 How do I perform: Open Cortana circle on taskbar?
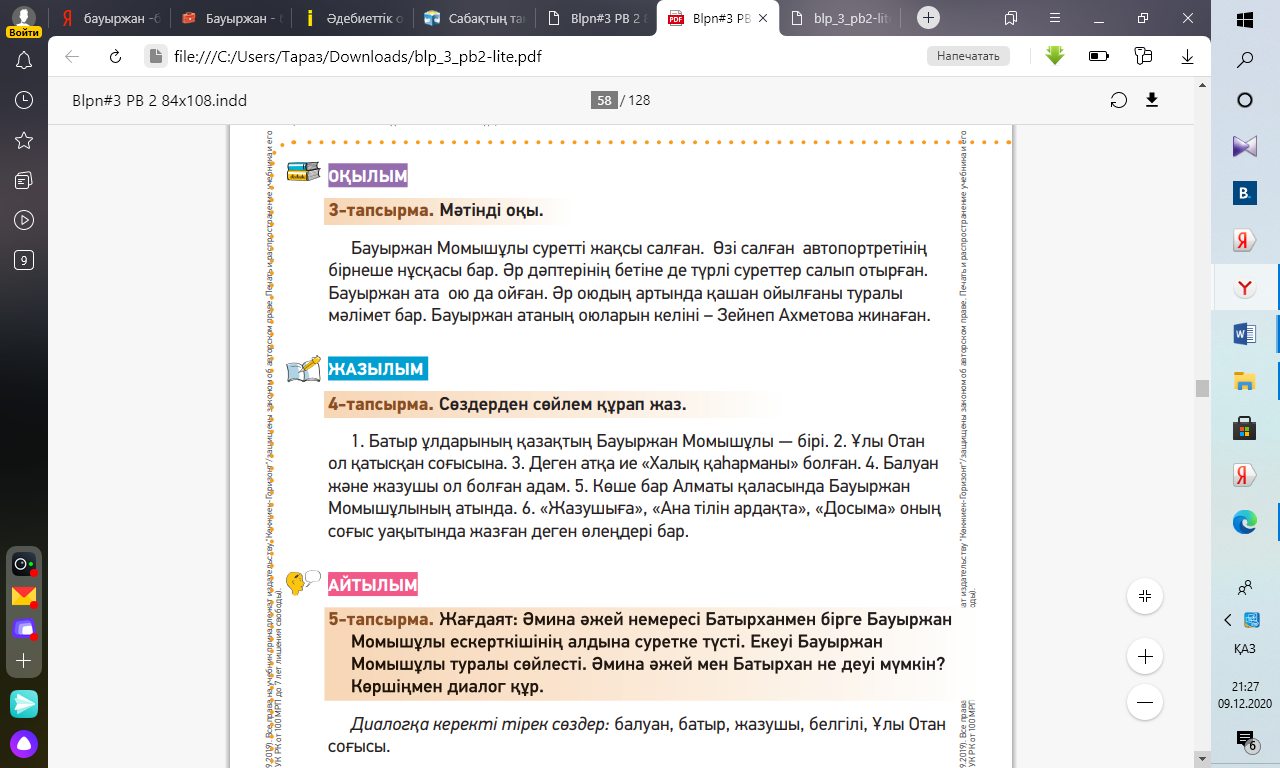(1245, 100)
